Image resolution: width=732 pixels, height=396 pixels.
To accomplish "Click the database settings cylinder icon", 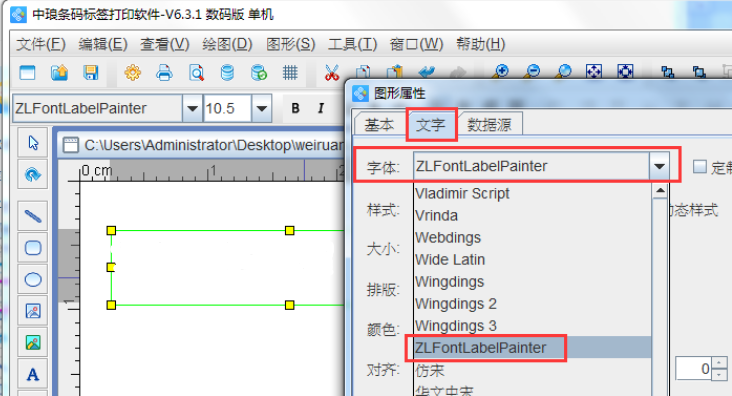I will (x=227, y=73).
